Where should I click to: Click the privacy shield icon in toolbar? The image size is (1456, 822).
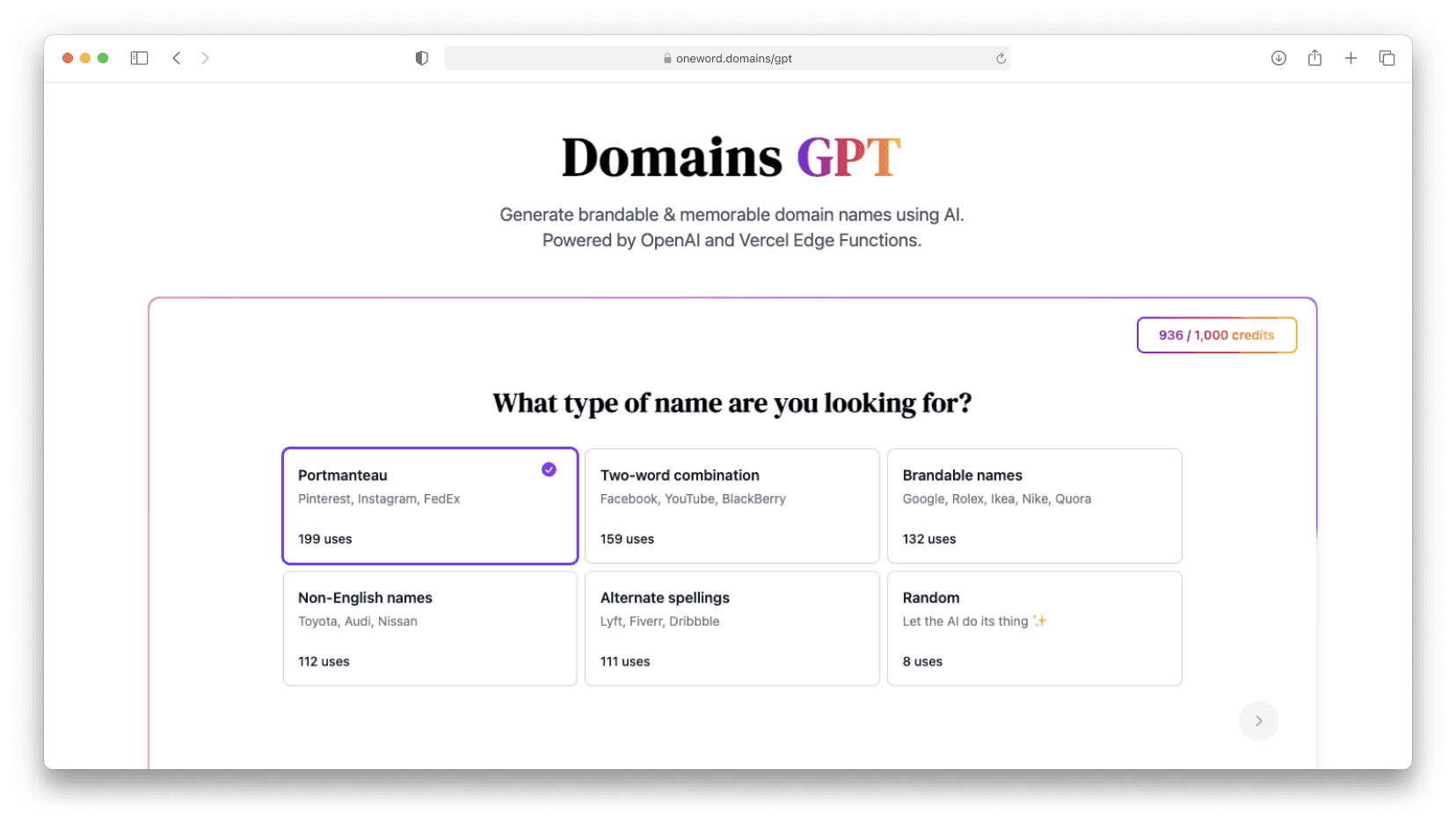point(421,57)
